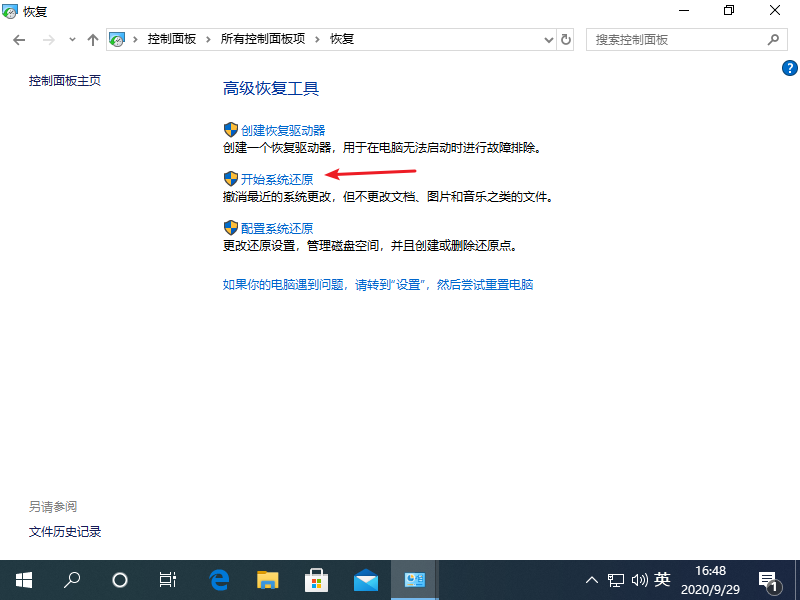Viewport: 800px width, 600px height.
Task: Launch the Mail app from the taskbar
Action: tap(365, 580)
